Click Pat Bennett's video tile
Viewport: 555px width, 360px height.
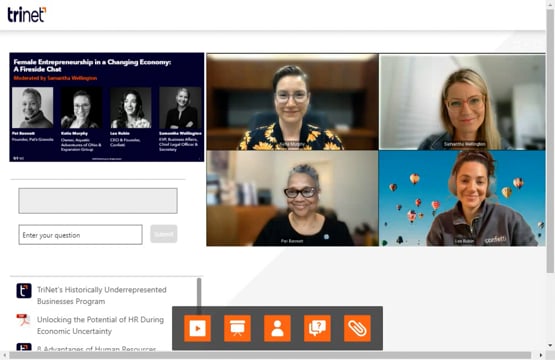(292, 198)
